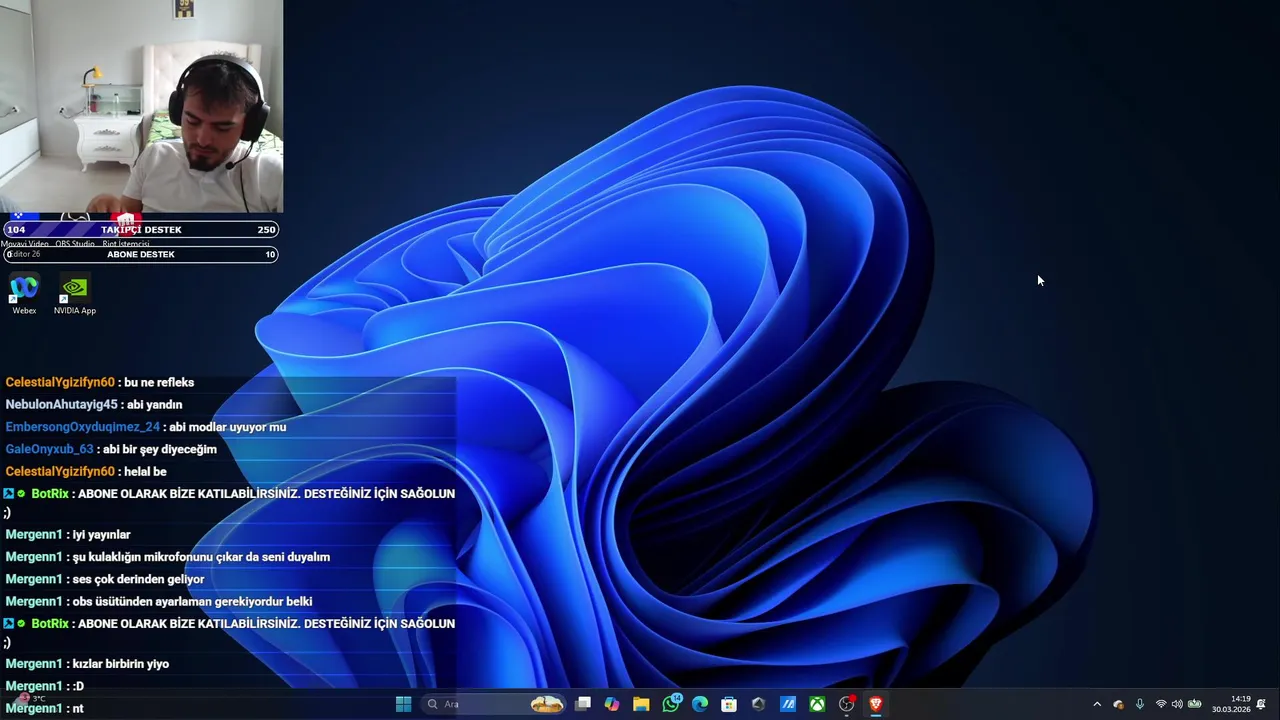This screenshot has width=1280, height=720.
Task: Select the Webex desktop shortcut
Action: click(24, 295)
